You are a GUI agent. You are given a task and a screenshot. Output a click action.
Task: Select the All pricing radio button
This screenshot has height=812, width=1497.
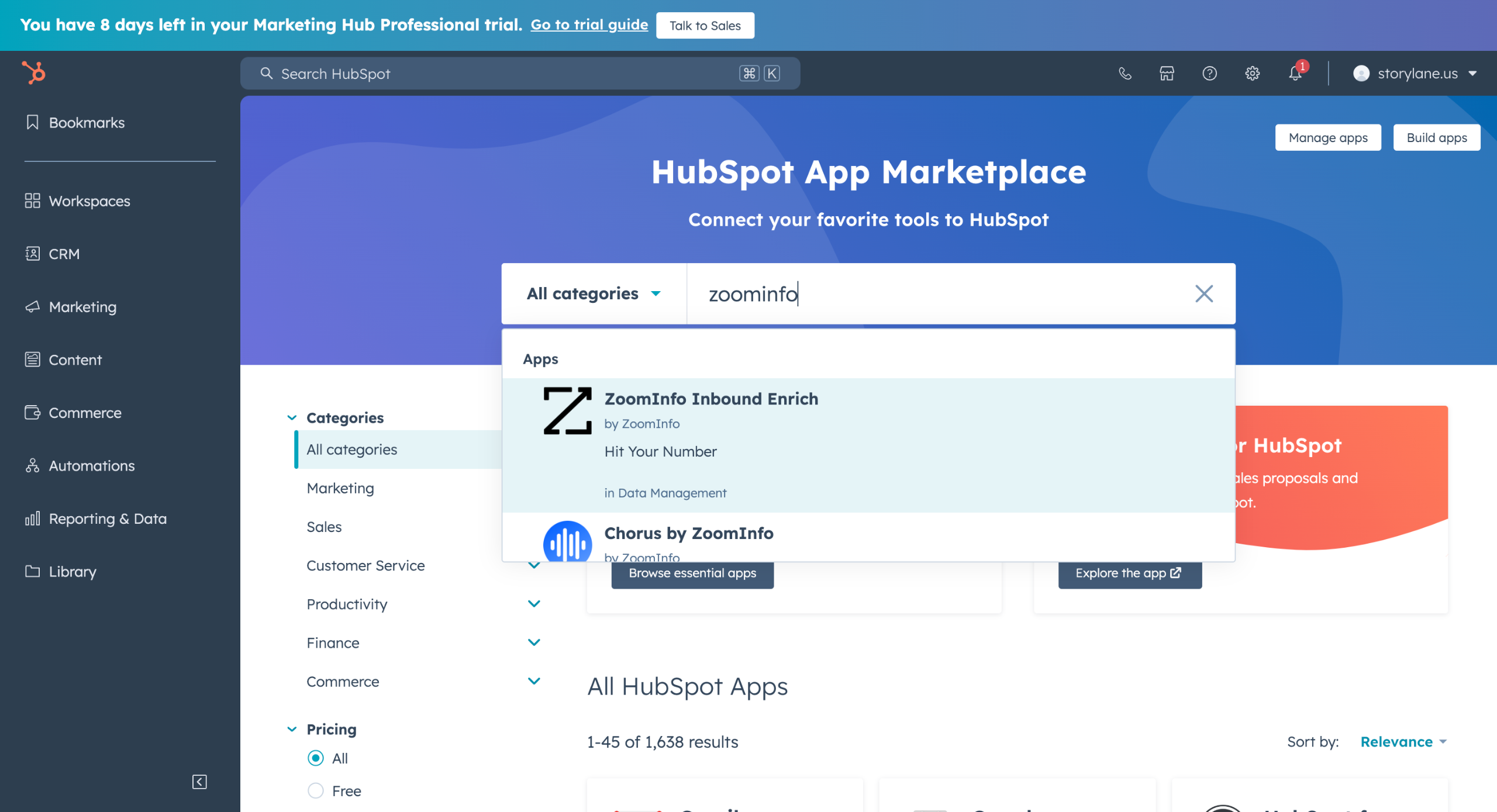coord(316,758)
